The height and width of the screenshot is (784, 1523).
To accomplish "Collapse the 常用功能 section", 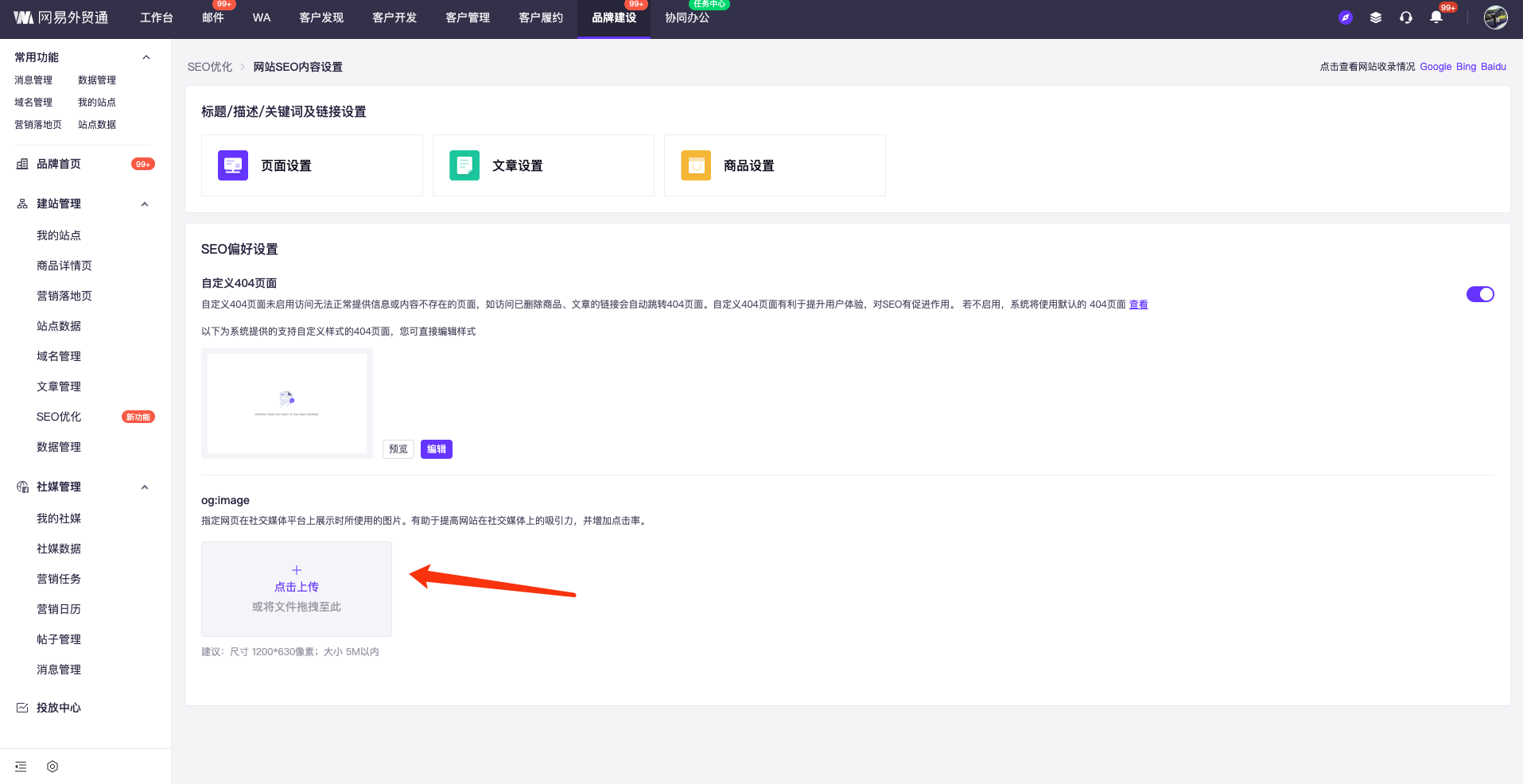I will pyautogui.click(x=146, y=57).
